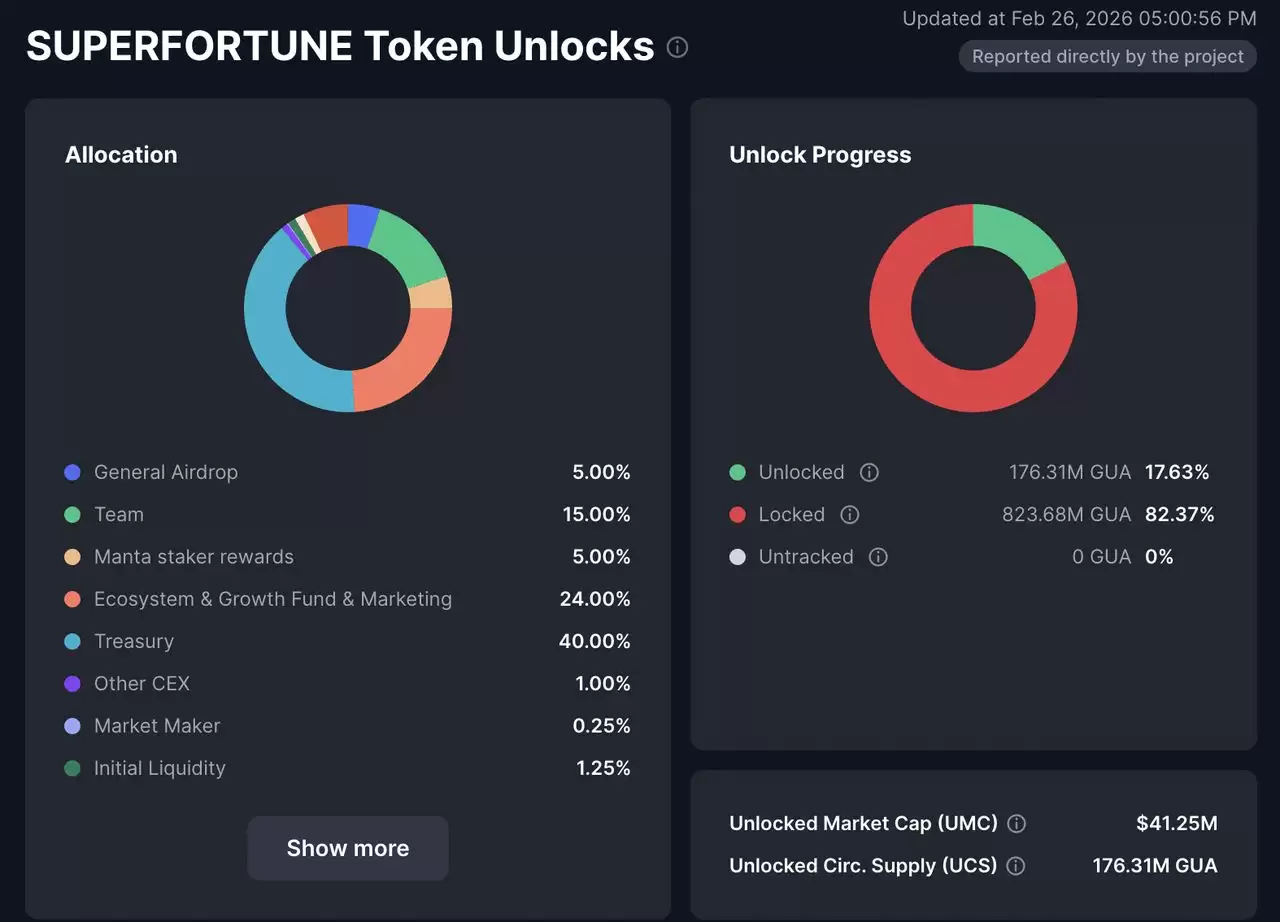Viewport: 1280px width, 922px height.
Task: Open the Untracked info tooltip
Action: (877, 557)
